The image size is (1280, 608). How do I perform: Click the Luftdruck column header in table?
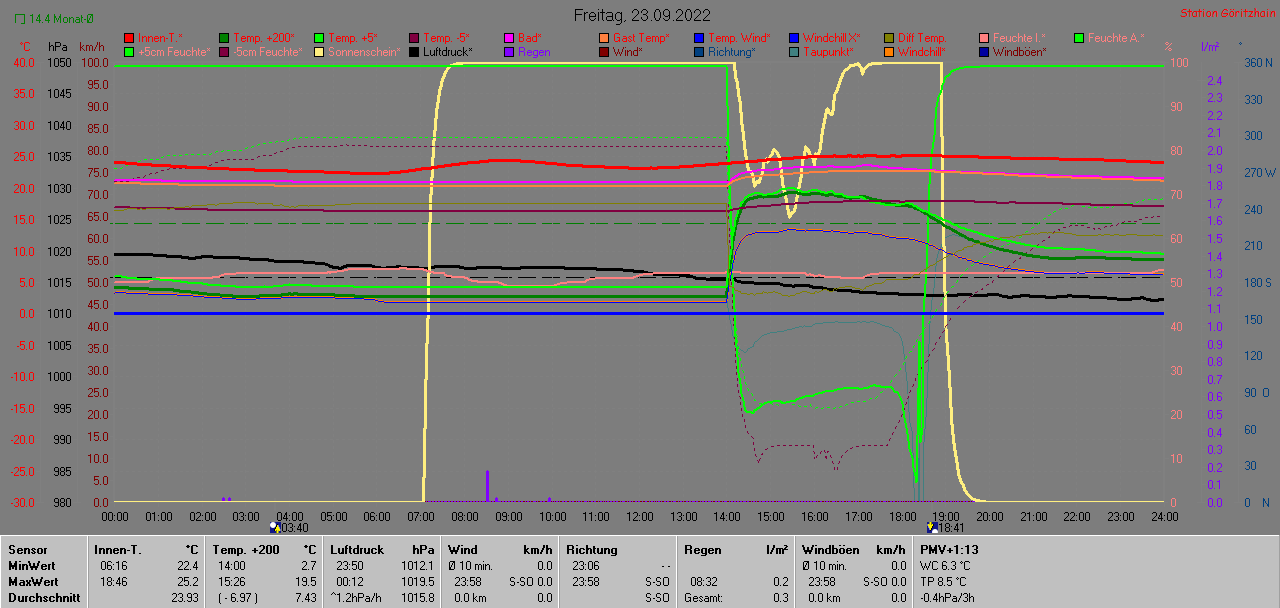click(x=356, y=550)
